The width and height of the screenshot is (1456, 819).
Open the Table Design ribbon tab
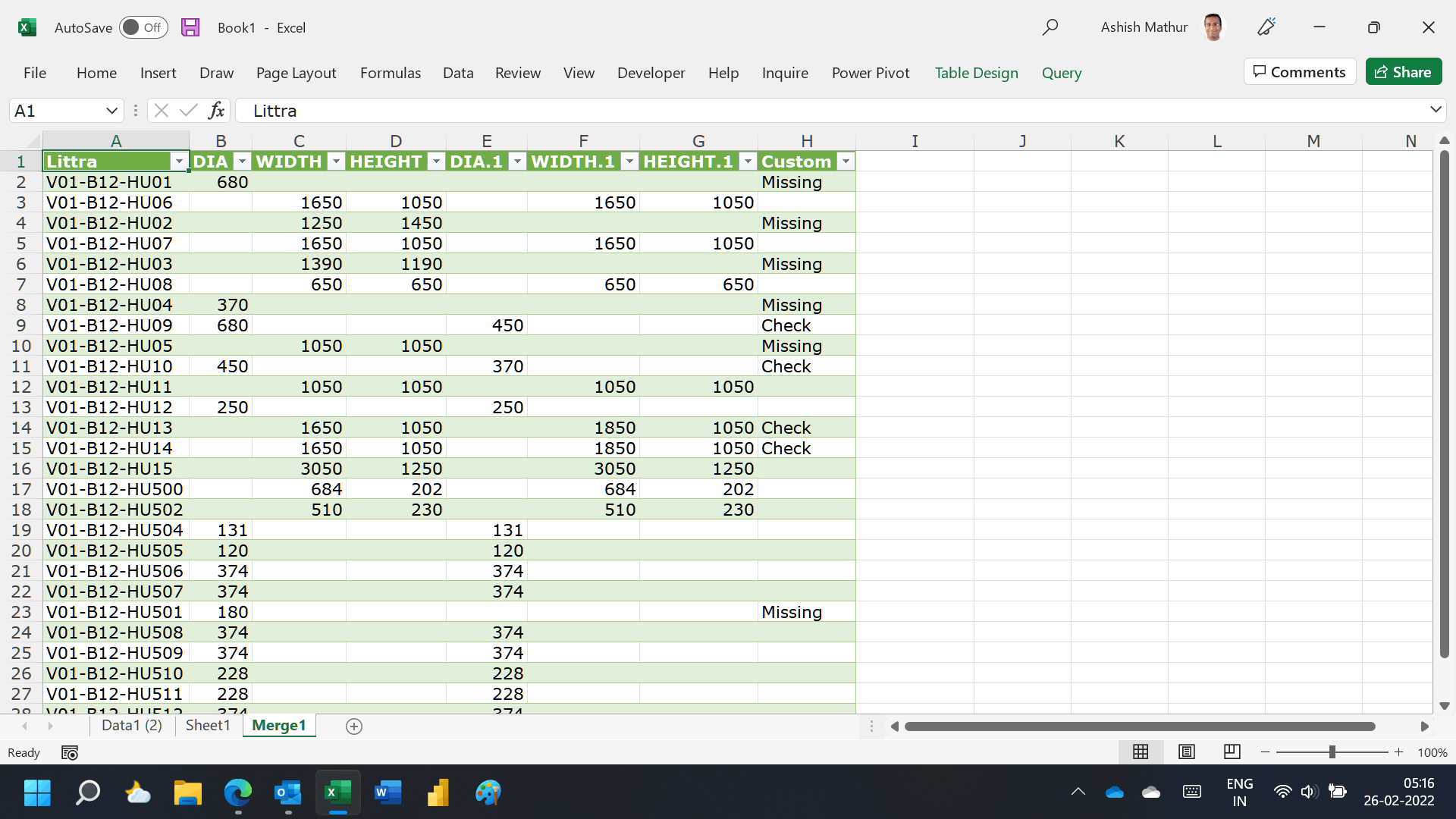click(976, 73)
